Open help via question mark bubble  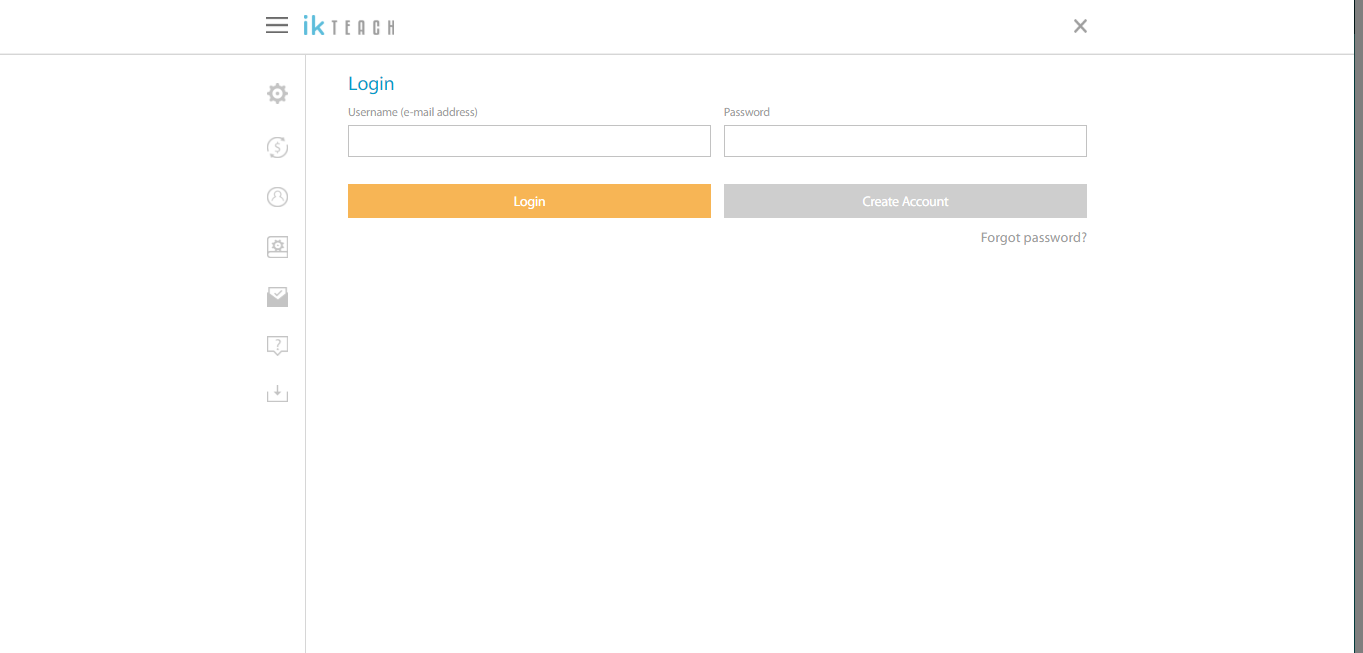(277, 346)
